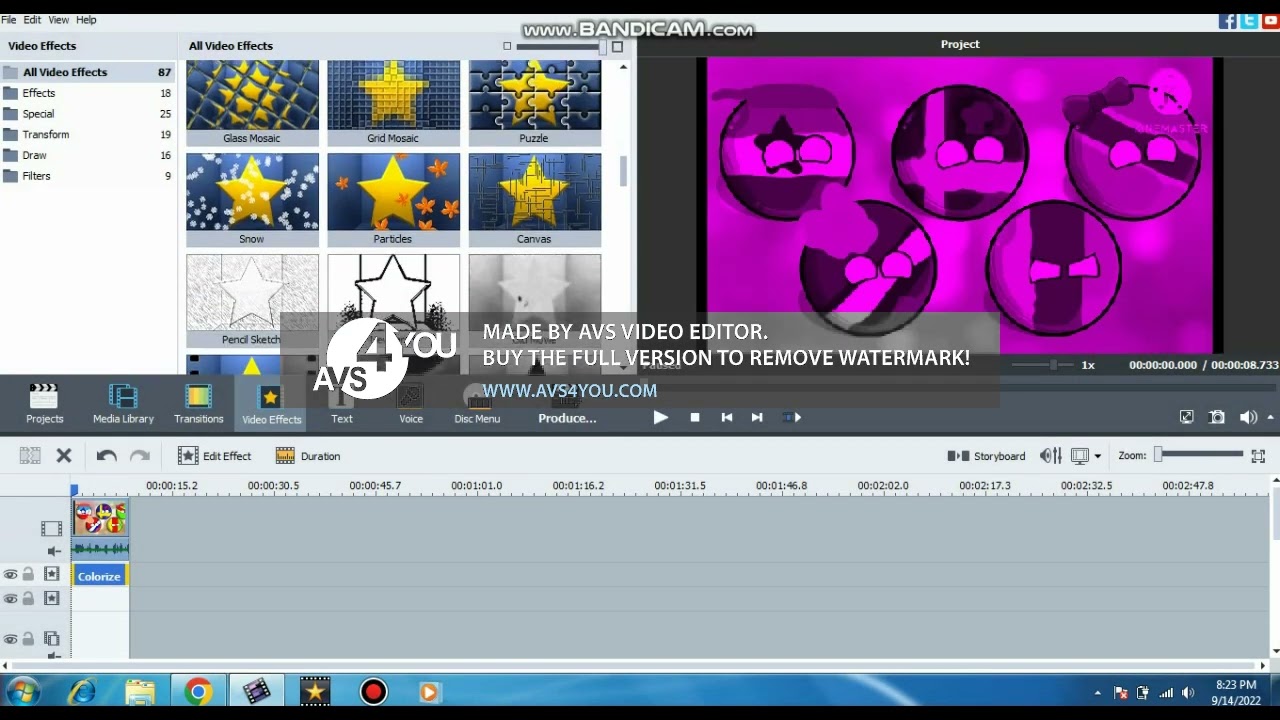Choose the Grid Mosaic effect

pyautogui.click(x=393, y=102)
